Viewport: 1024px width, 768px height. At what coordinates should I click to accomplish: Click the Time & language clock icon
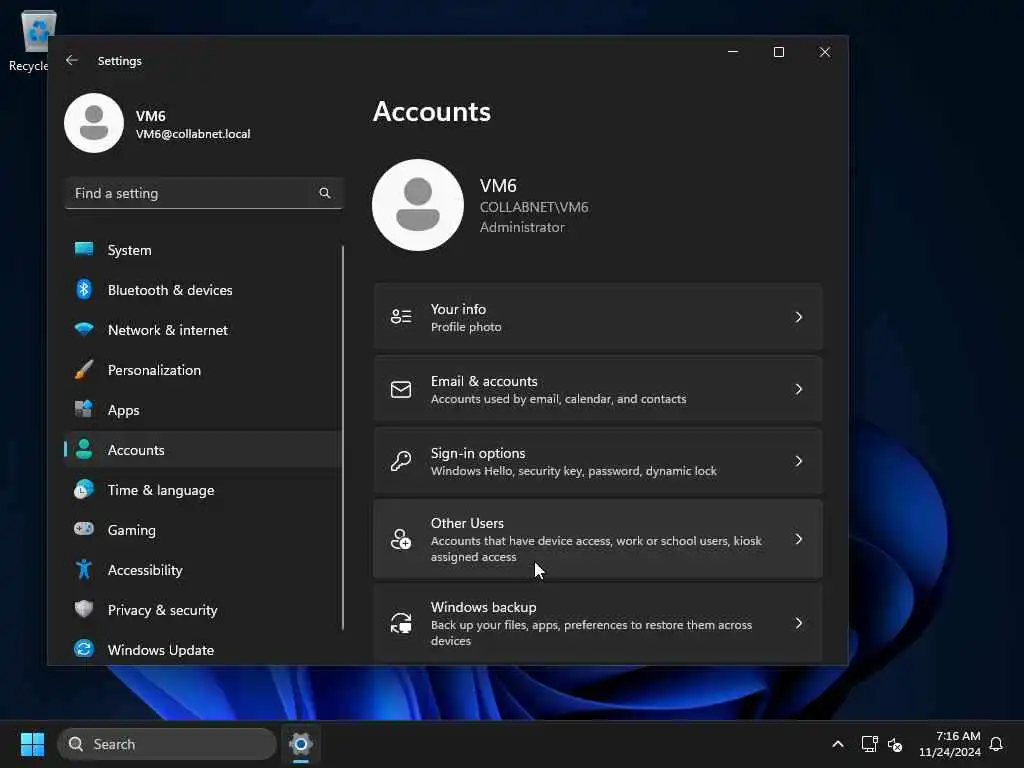pos(84,489)
